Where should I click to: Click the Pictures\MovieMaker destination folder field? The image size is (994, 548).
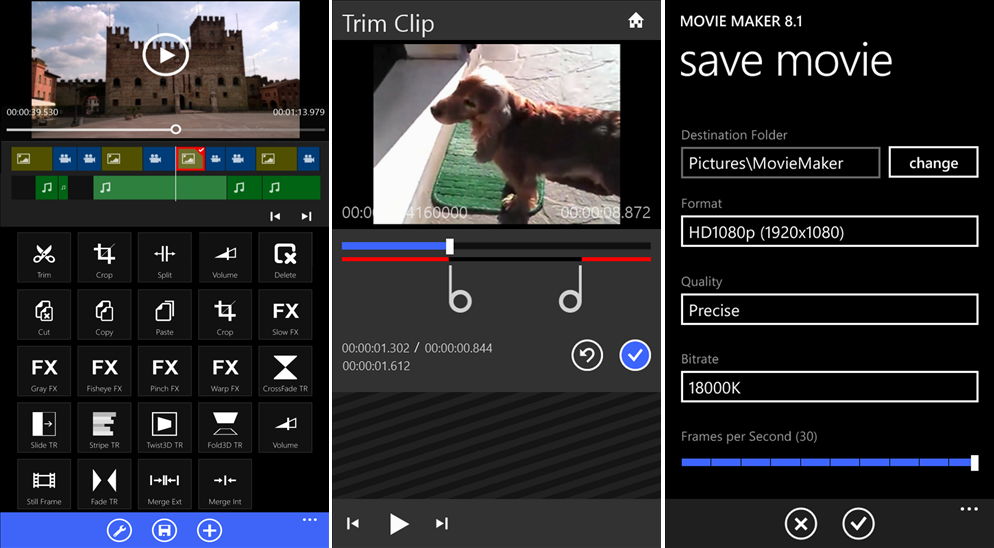780,163
